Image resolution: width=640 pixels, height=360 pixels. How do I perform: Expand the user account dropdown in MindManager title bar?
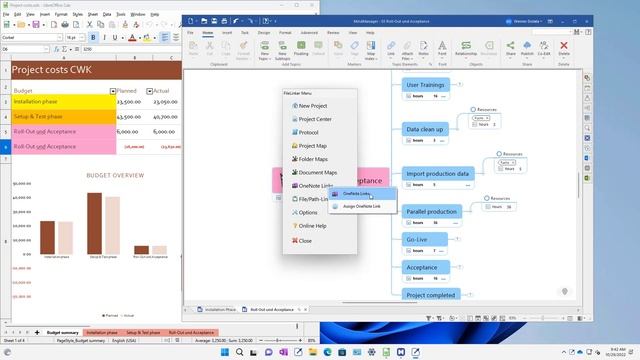pyautogui.click(x=541, y=21)
